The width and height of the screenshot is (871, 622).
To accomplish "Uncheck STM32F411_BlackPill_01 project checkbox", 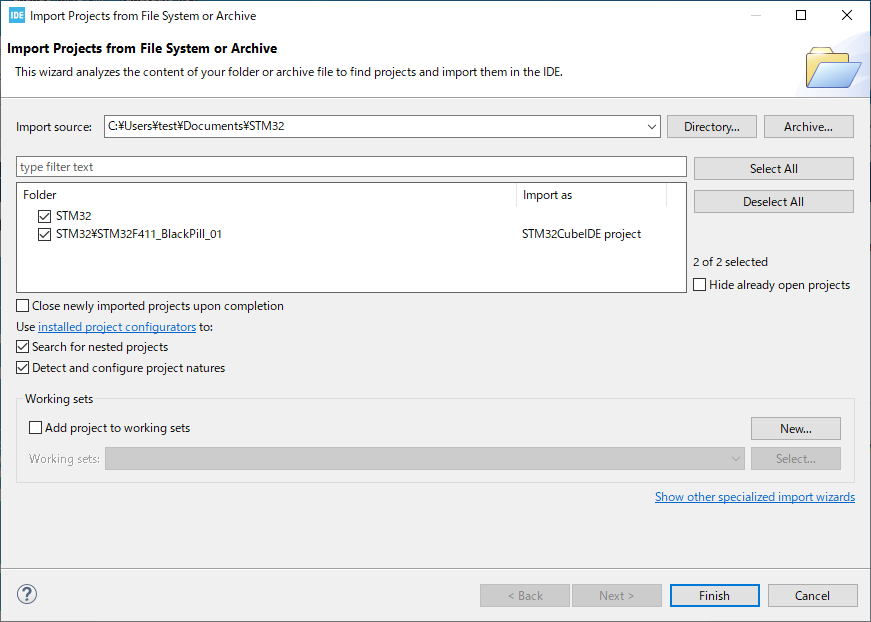I will click(44, 234).
